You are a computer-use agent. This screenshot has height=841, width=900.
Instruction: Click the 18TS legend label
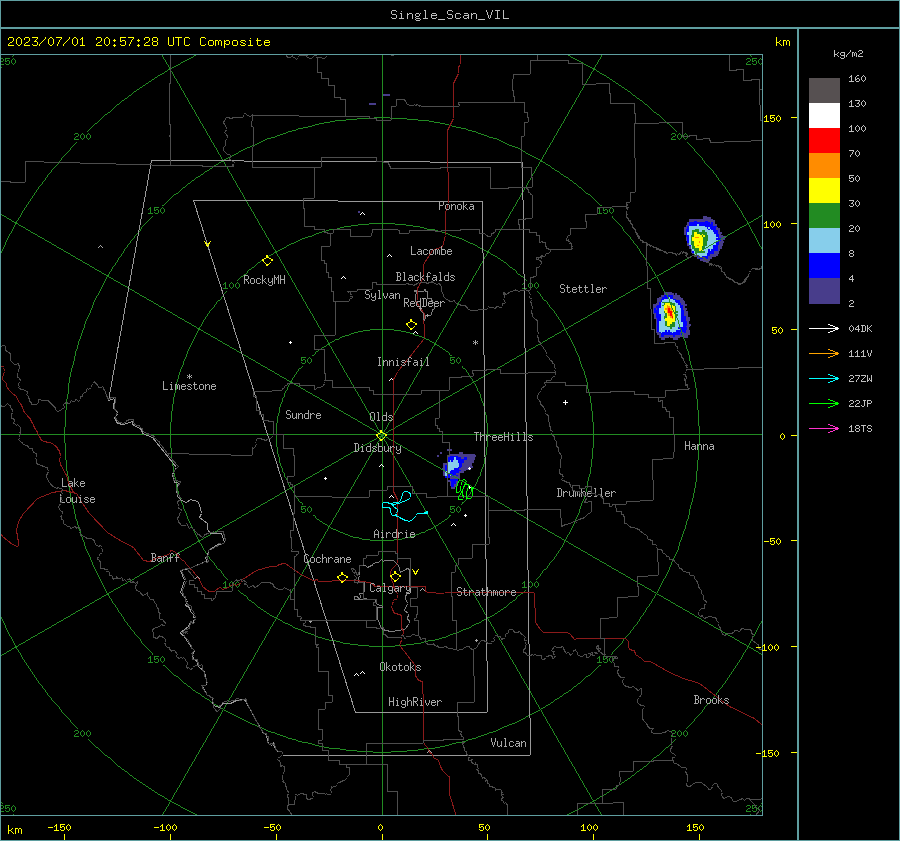tap(860, 428)
